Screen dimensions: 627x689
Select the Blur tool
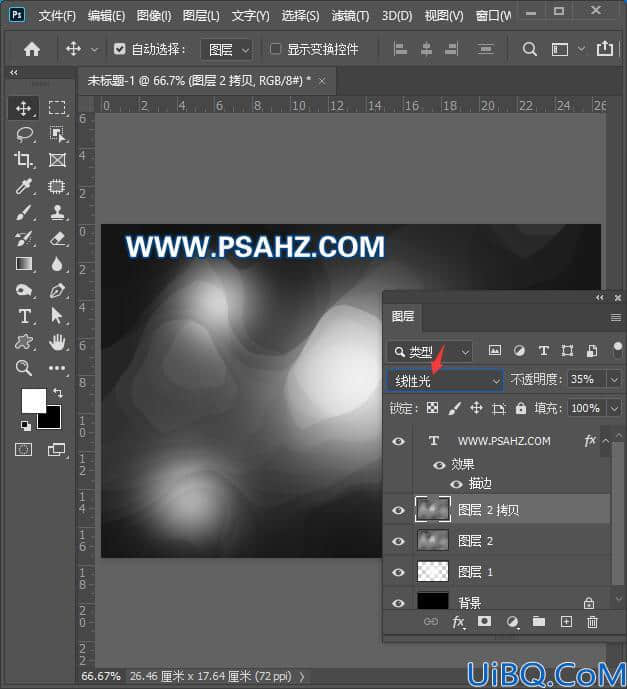point(57,264)
